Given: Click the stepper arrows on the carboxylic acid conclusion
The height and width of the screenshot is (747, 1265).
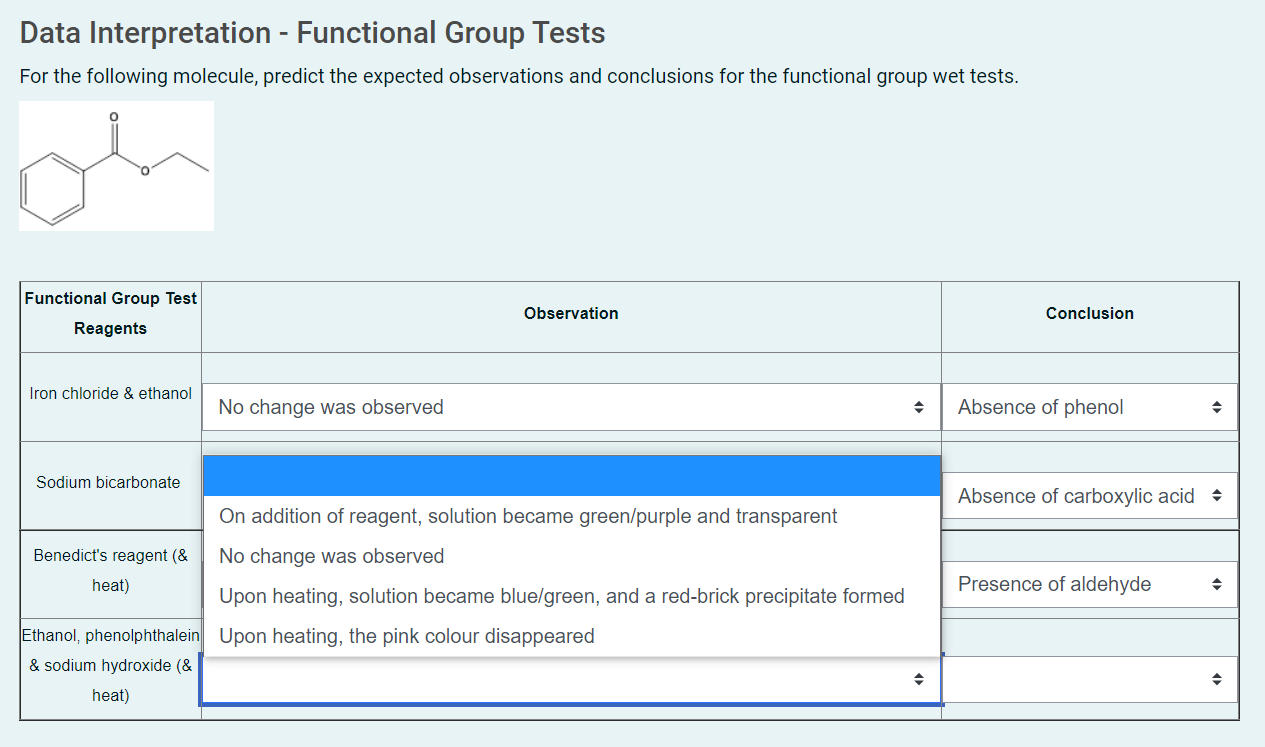Looking at the screenshot, I should pyautogui.click(x=1218, y=495).
